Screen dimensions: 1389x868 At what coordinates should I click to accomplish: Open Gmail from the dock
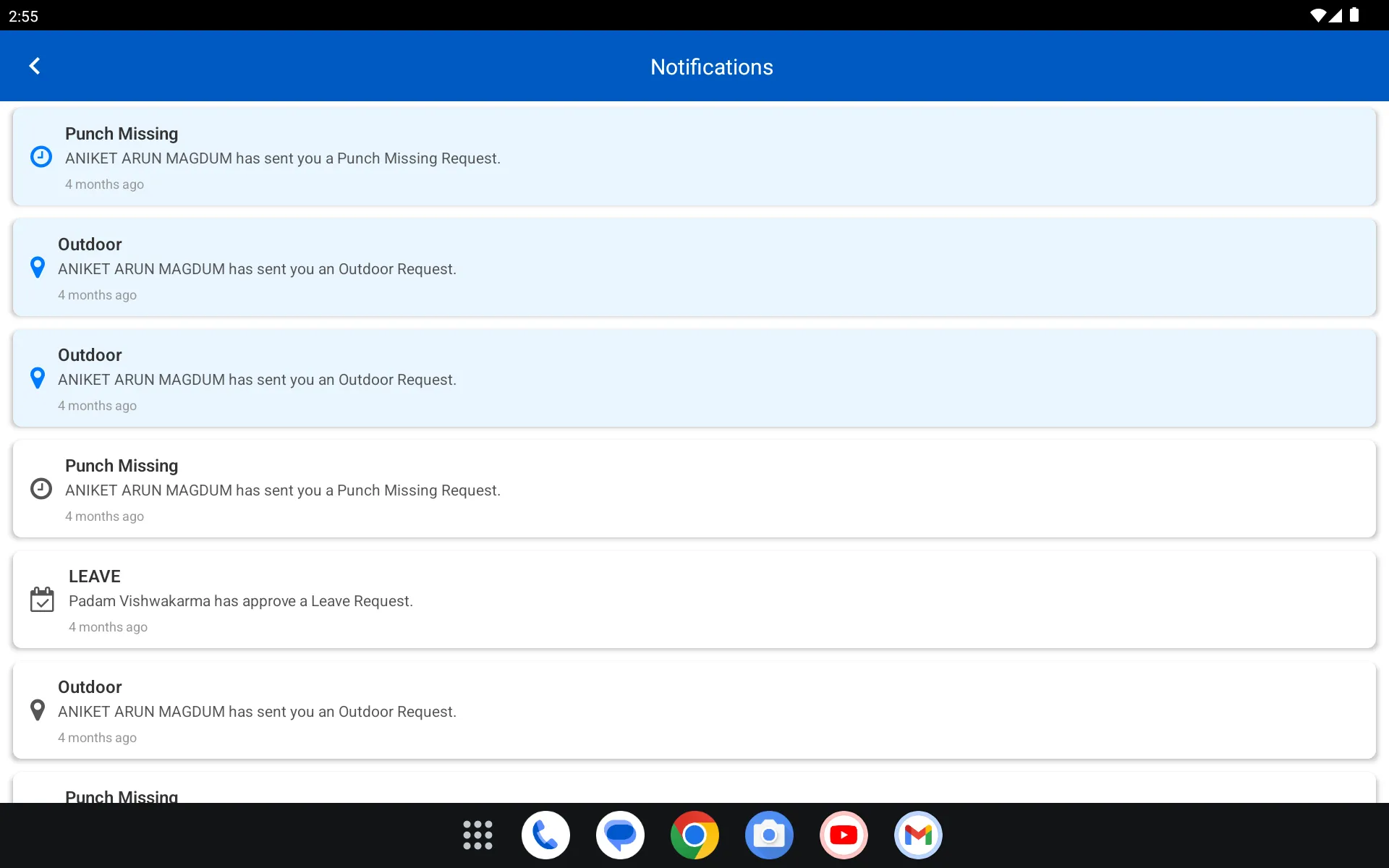918,835
